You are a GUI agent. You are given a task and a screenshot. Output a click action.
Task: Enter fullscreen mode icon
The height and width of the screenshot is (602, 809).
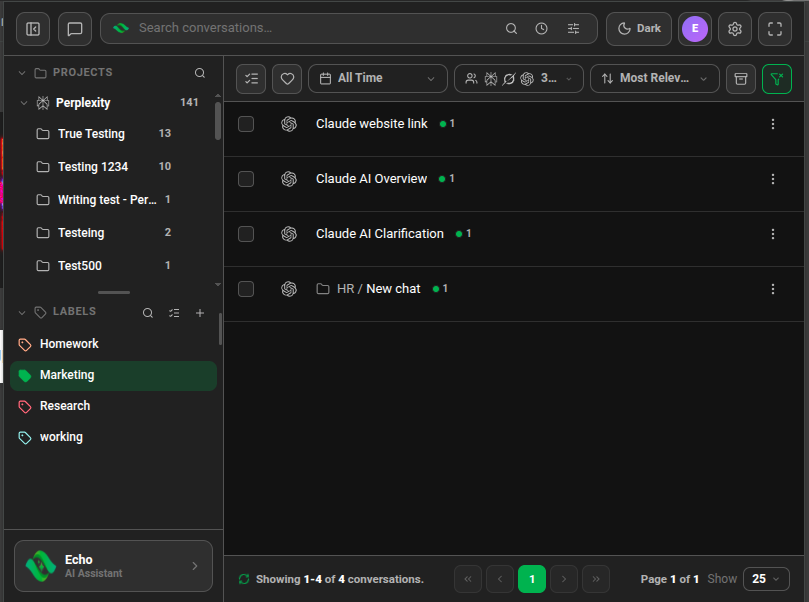[774, 29]
